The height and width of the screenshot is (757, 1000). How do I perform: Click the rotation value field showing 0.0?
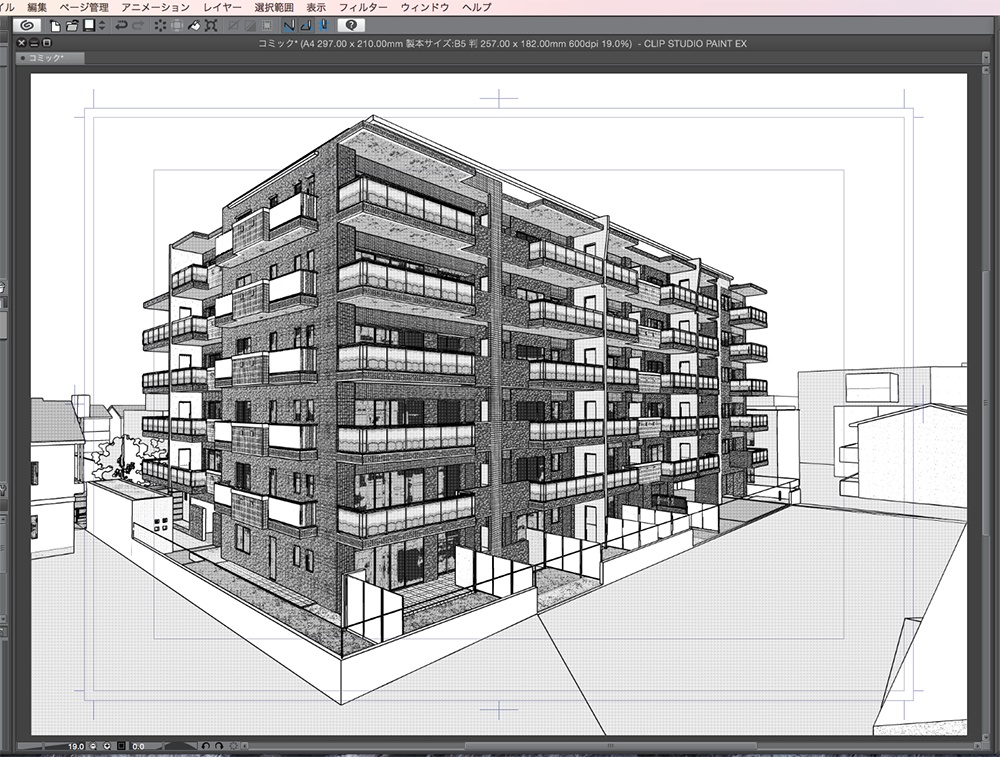[139, 746]
